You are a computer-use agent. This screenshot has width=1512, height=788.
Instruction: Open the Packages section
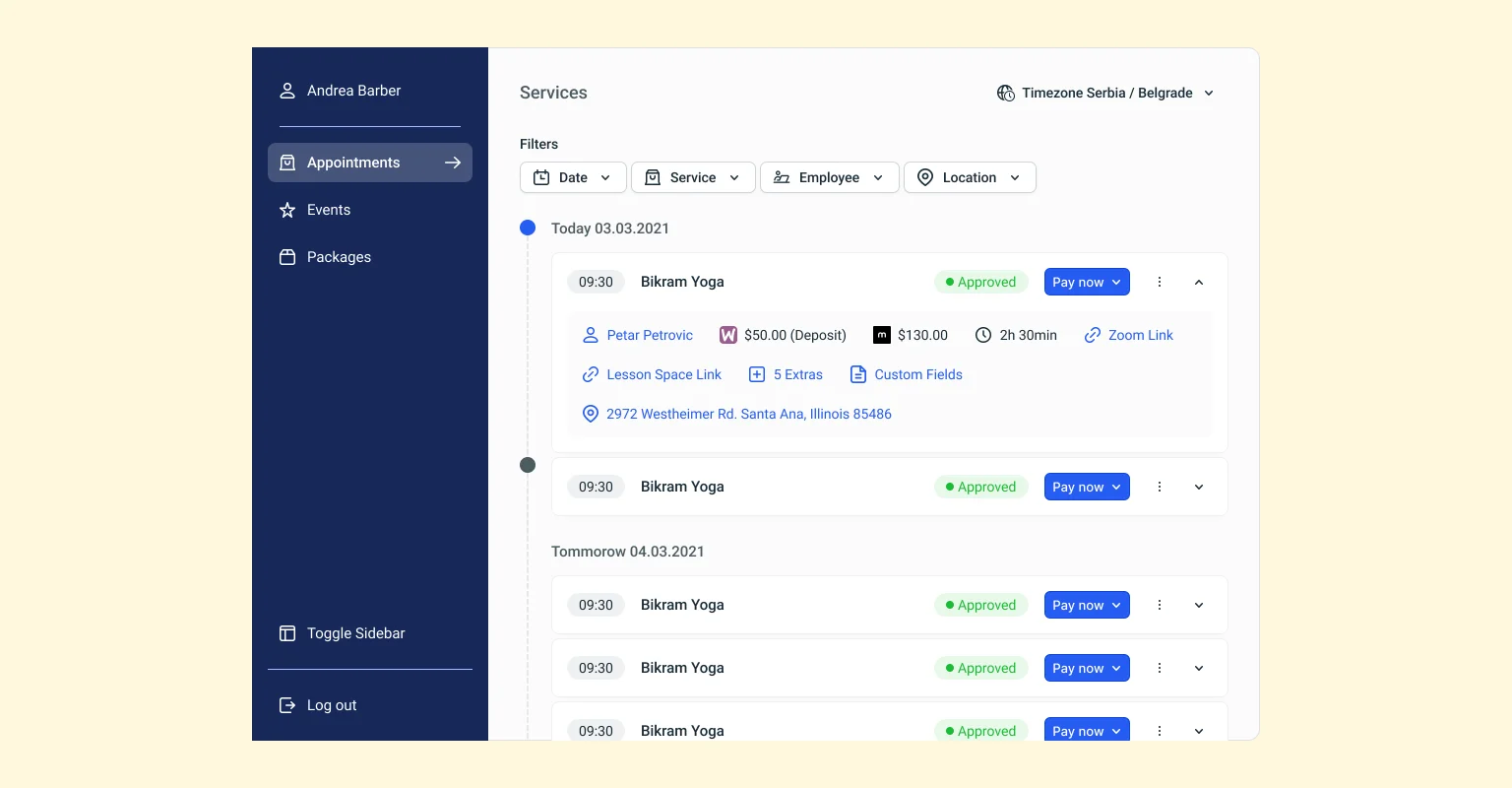click(x=339, y=257)
